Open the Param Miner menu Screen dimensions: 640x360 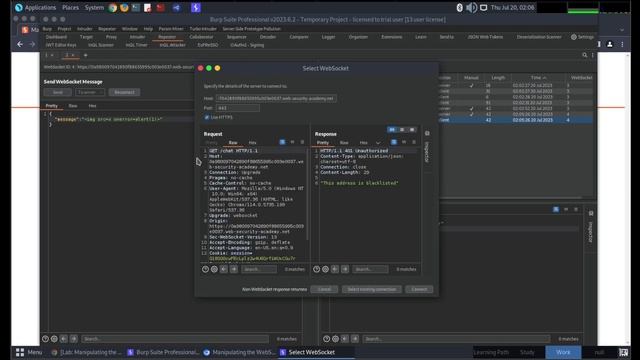point(171,29)
